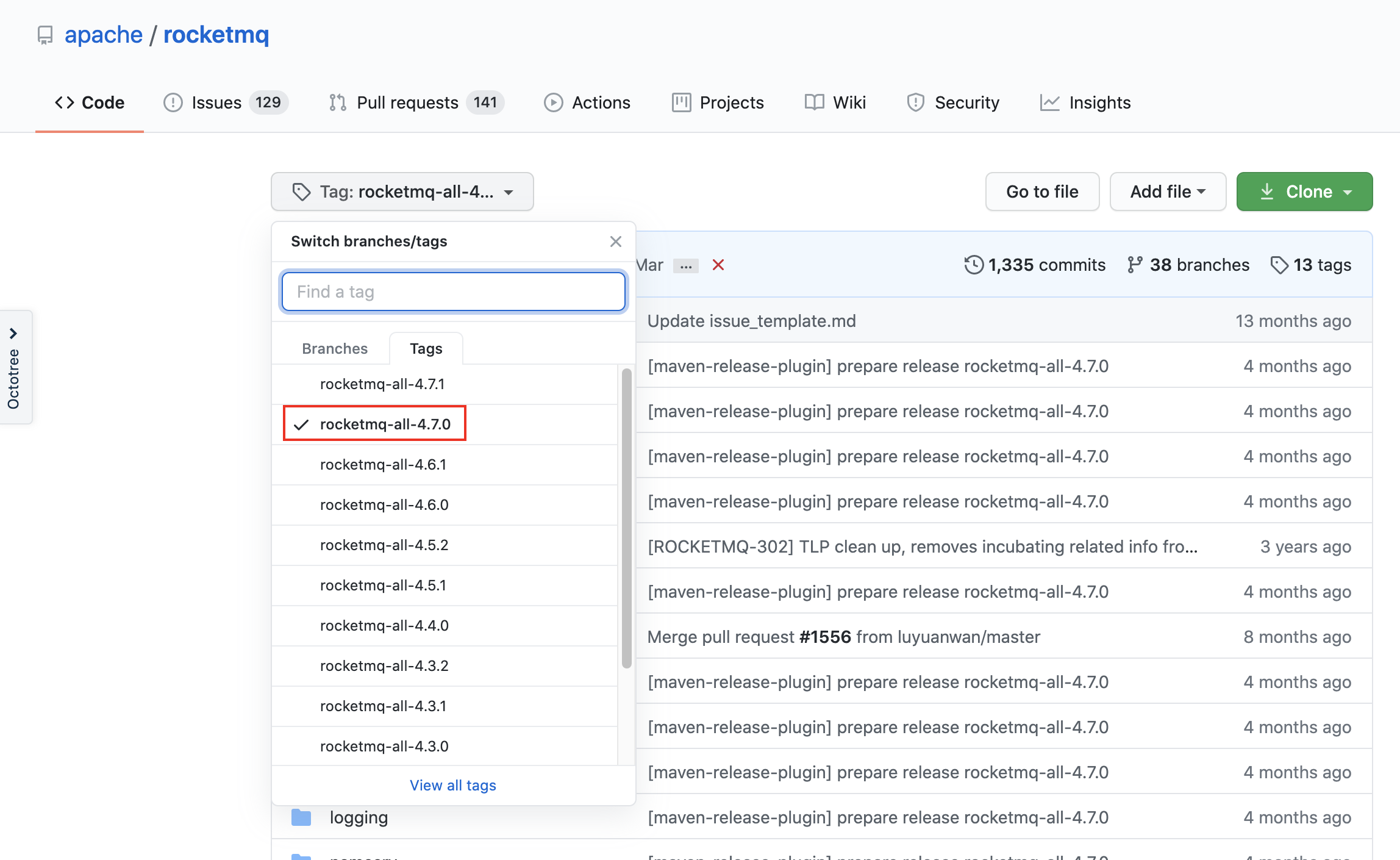
Task: Expand commit message with ellipsis button
Action: click(686, 266)
